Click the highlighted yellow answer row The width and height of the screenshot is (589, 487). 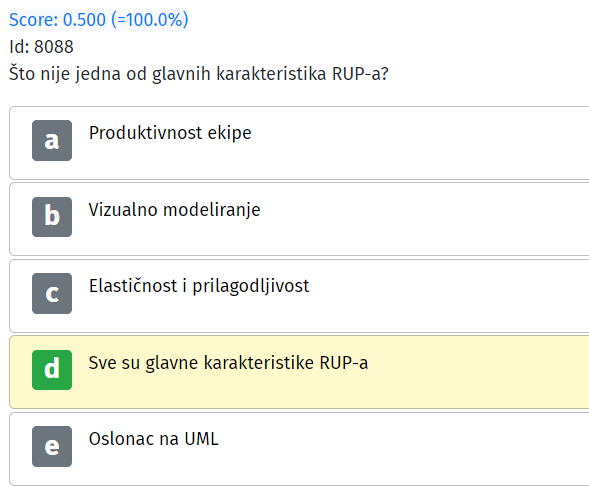click(299, 372)
